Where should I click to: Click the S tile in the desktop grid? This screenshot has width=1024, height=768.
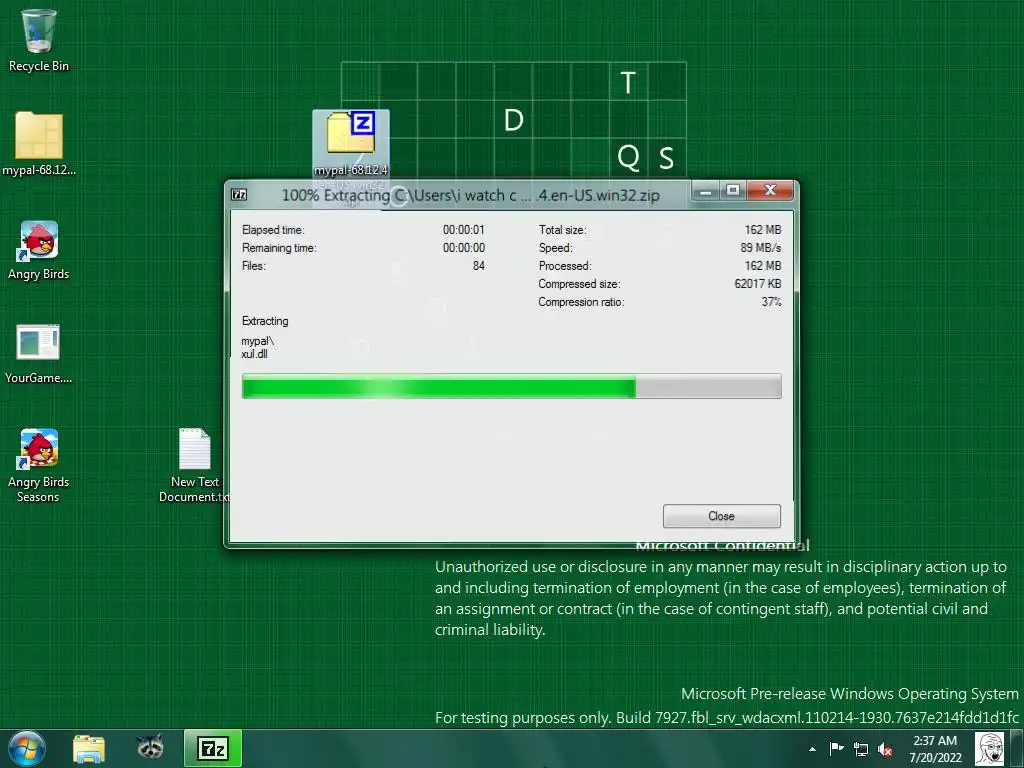pyautogui.click(x=667, y=157)
